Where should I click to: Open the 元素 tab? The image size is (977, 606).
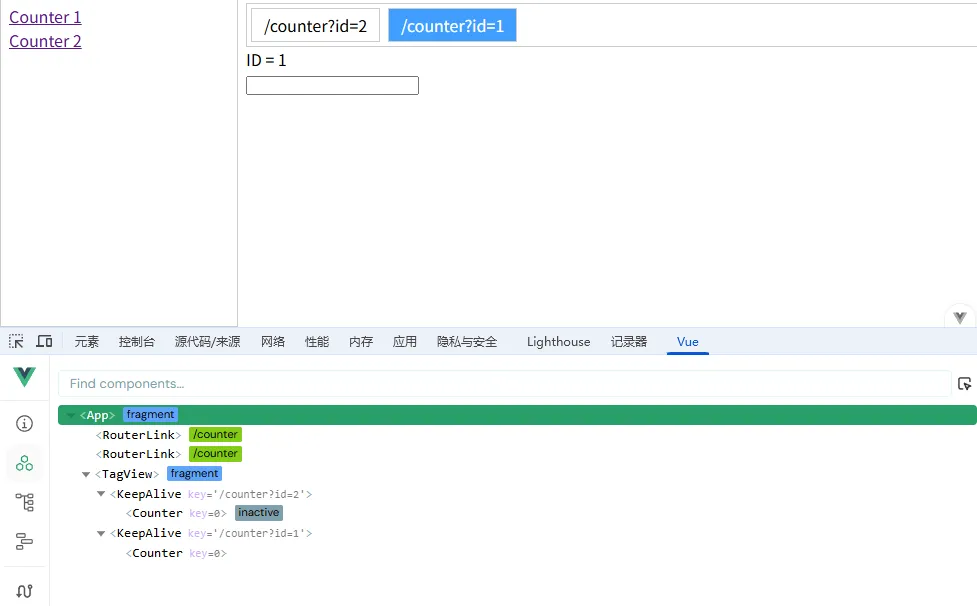87,341
